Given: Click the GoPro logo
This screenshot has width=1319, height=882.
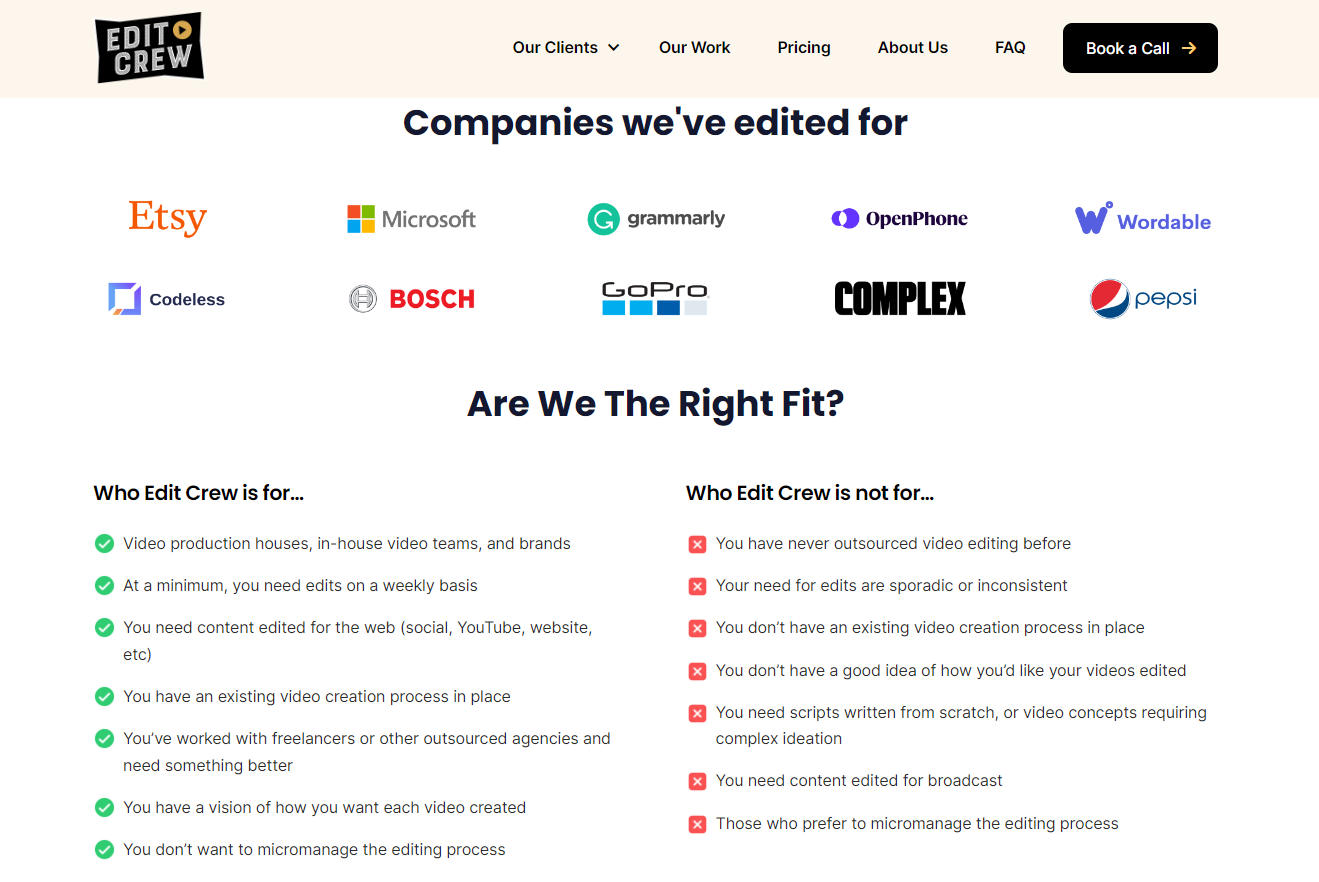Looking at the screenshot, I should (655, 298).
